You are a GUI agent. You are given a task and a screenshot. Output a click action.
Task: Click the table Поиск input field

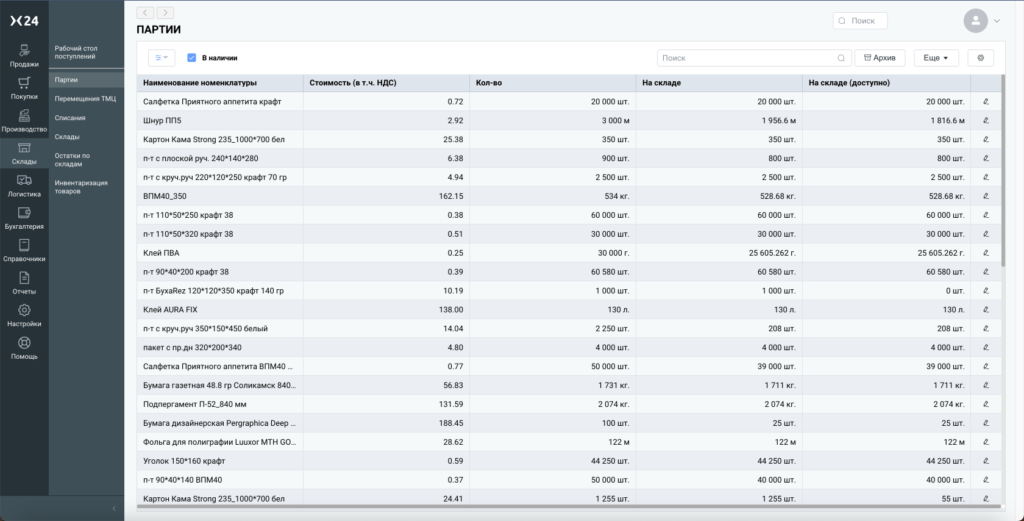[x=747, y=58]
